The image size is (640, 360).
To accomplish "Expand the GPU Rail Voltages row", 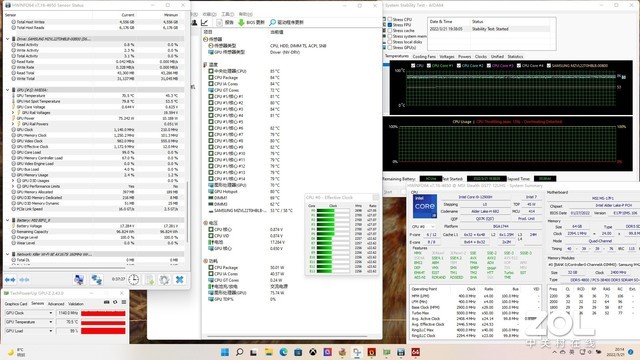I will (13, 112).
